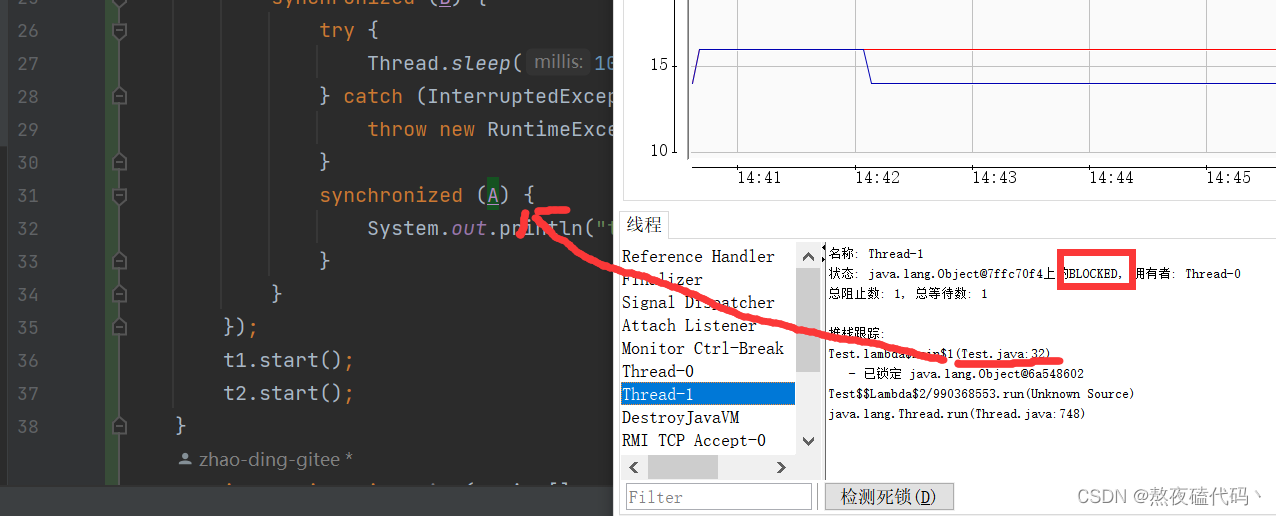
Task: Click the t2.start(); statement
Action: click(289, 393)
